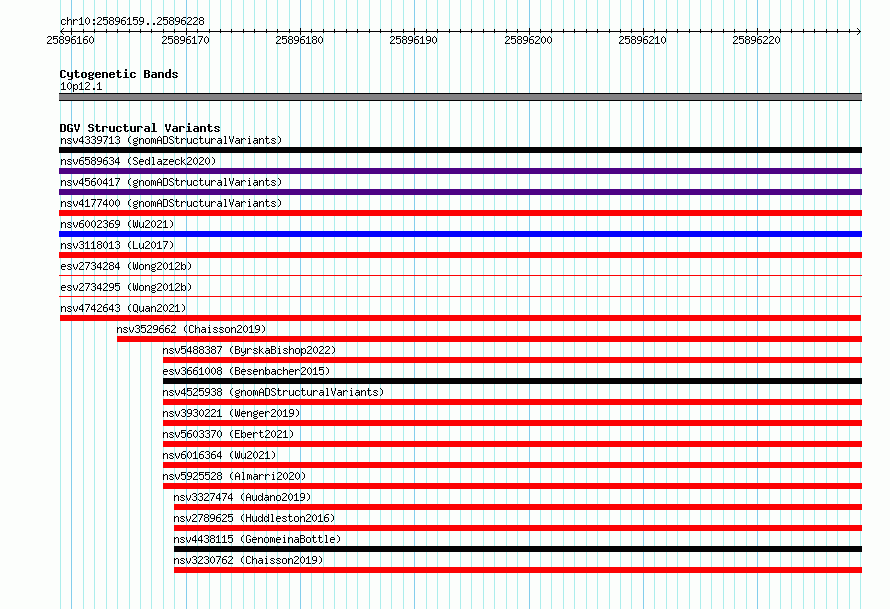Screen dimensions: 890x609
Task: Open nsv6589634 (Sedlazeck2020) variant label
Action: tap(138, 161)
